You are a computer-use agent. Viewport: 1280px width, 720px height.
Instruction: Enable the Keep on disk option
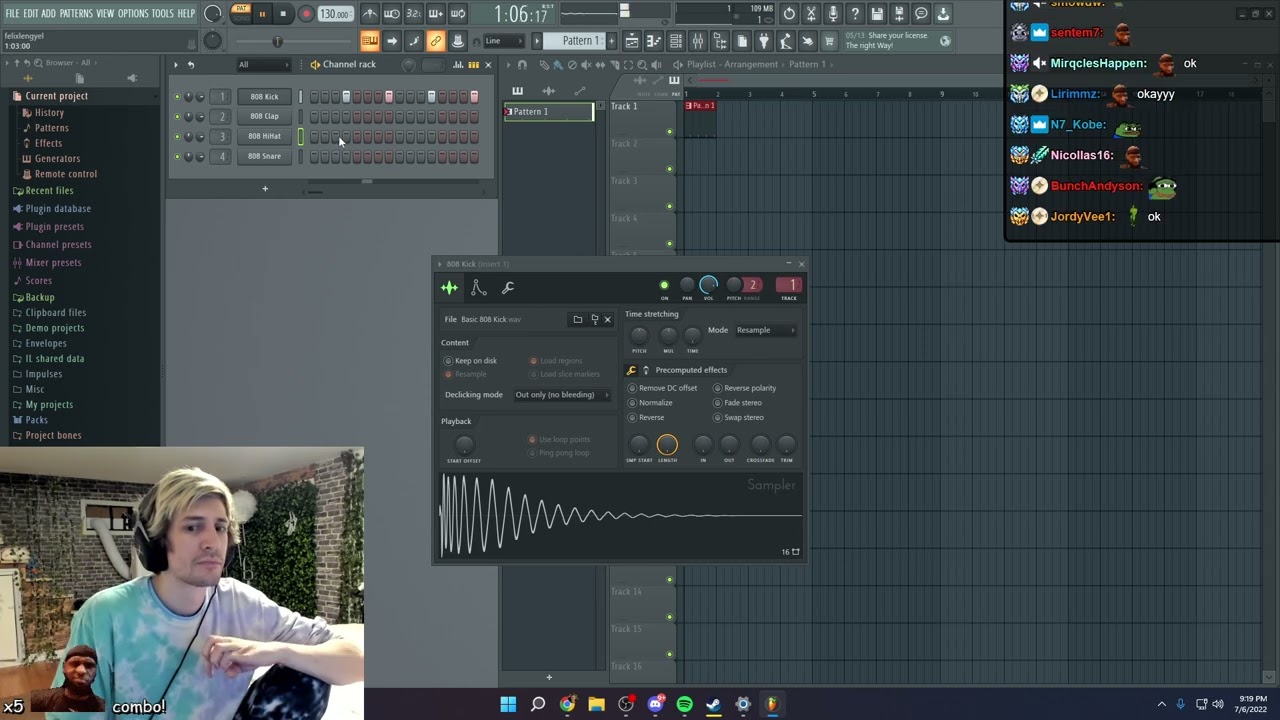(x=470, y=361)
